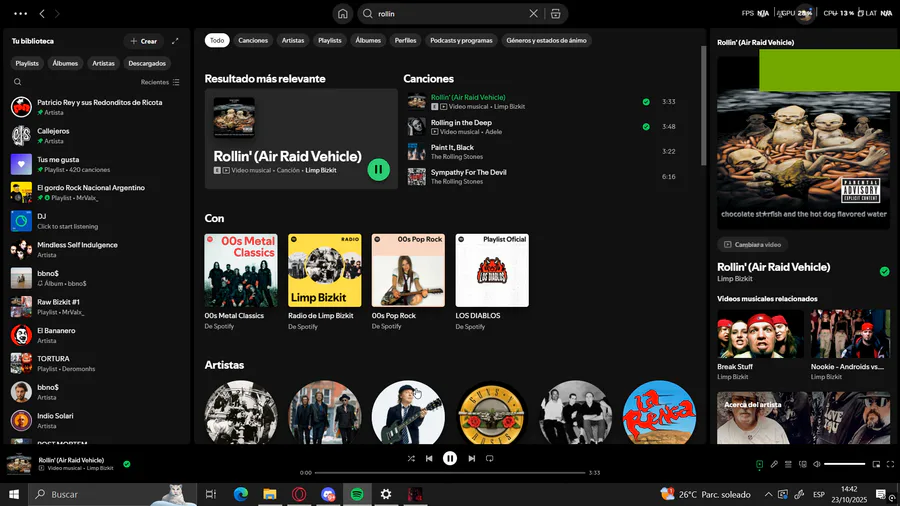This screenshot has width=900, height=506.
Task: Open Break Stuff related video
Action: pyautogui.click(x=760, y=345)
